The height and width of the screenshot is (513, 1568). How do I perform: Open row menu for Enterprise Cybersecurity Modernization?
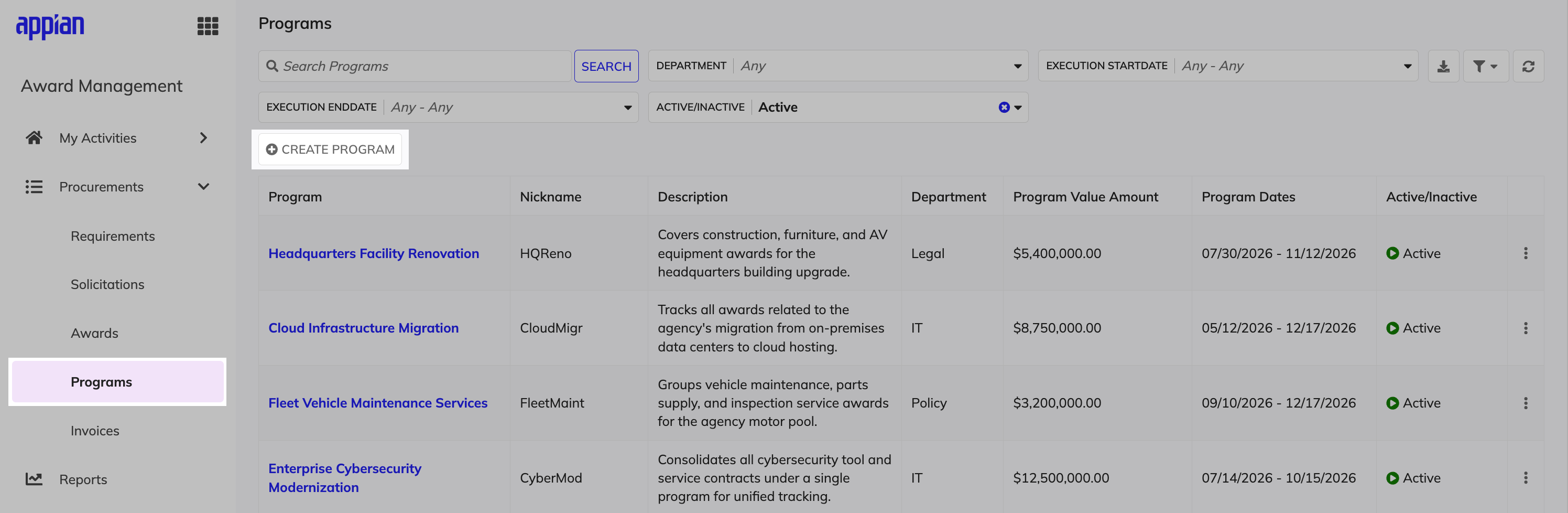1526,478
